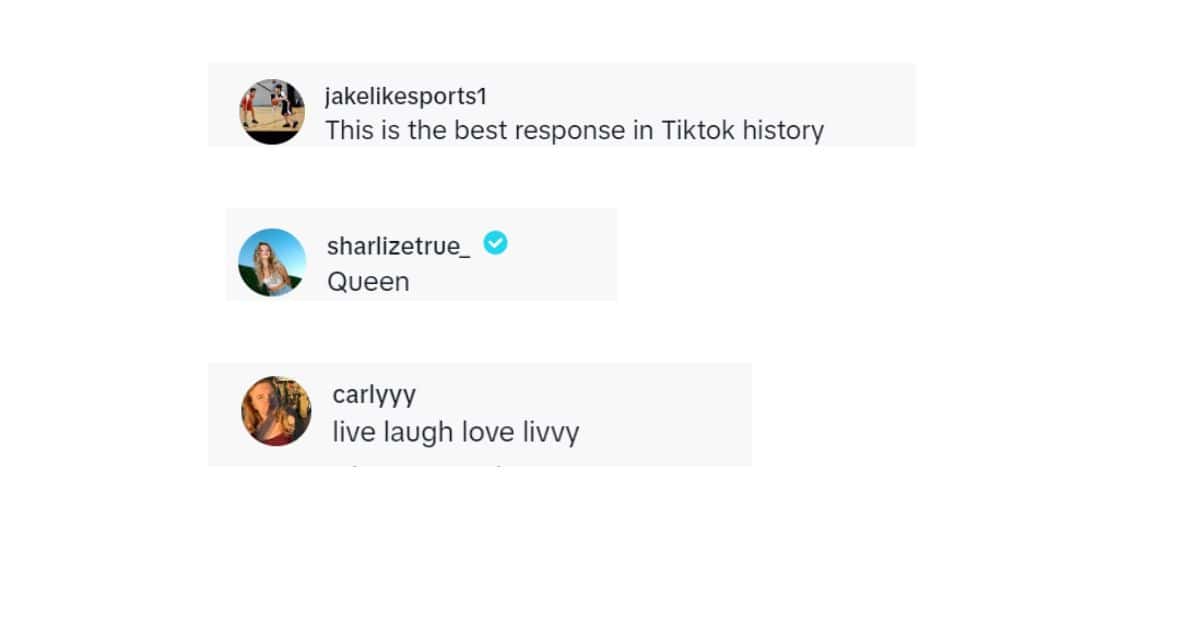Click jakelikesports1's comment card
The height and width of the screenshot is (628, 1200).
click(560, 105)
